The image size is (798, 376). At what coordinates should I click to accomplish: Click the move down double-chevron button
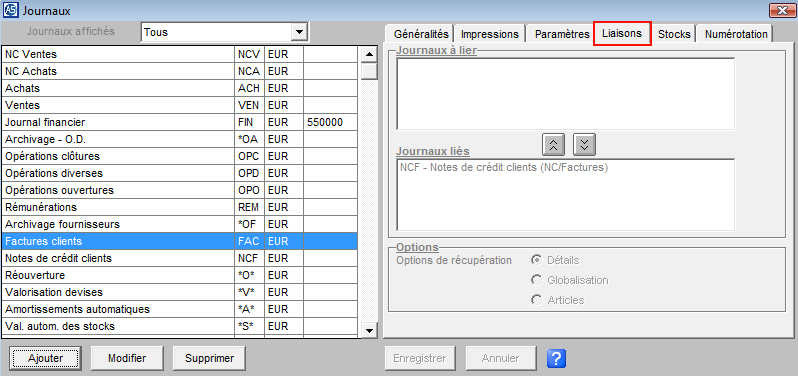pos(584,144)
